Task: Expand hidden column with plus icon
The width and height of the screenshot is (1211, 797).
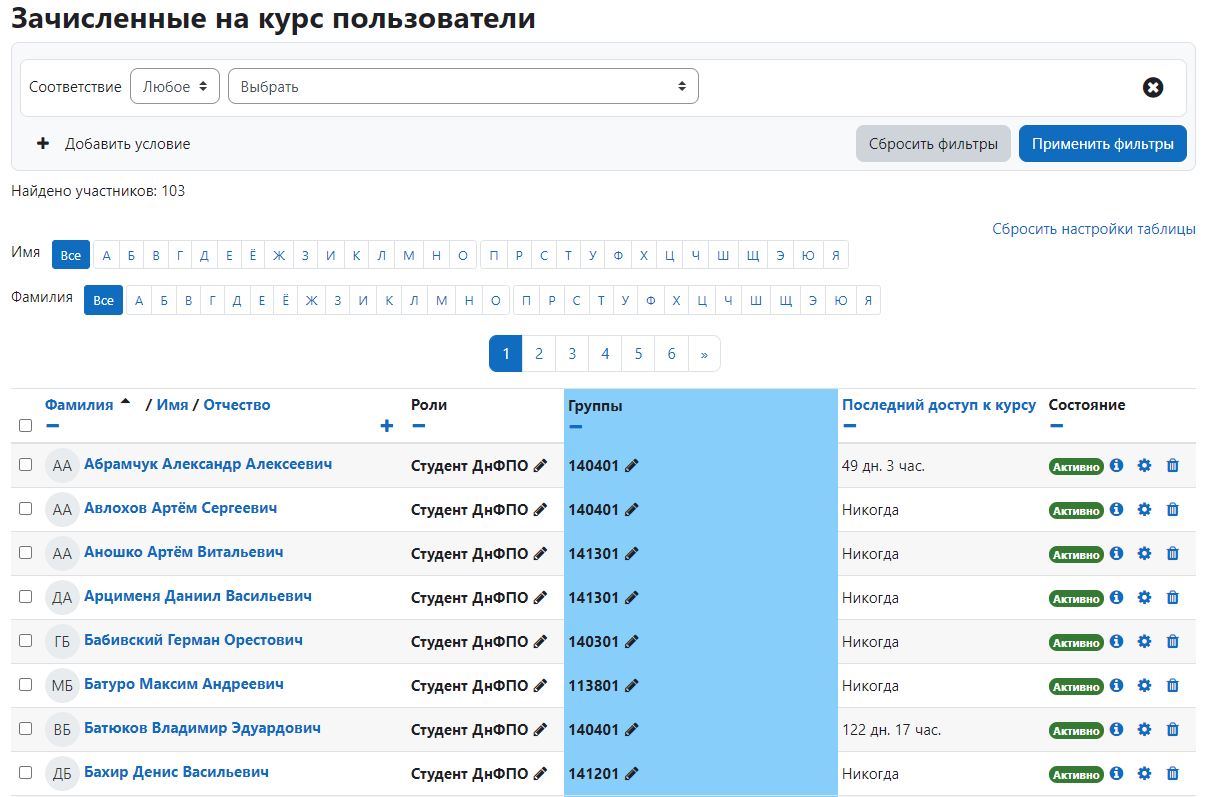Action: 387,426
